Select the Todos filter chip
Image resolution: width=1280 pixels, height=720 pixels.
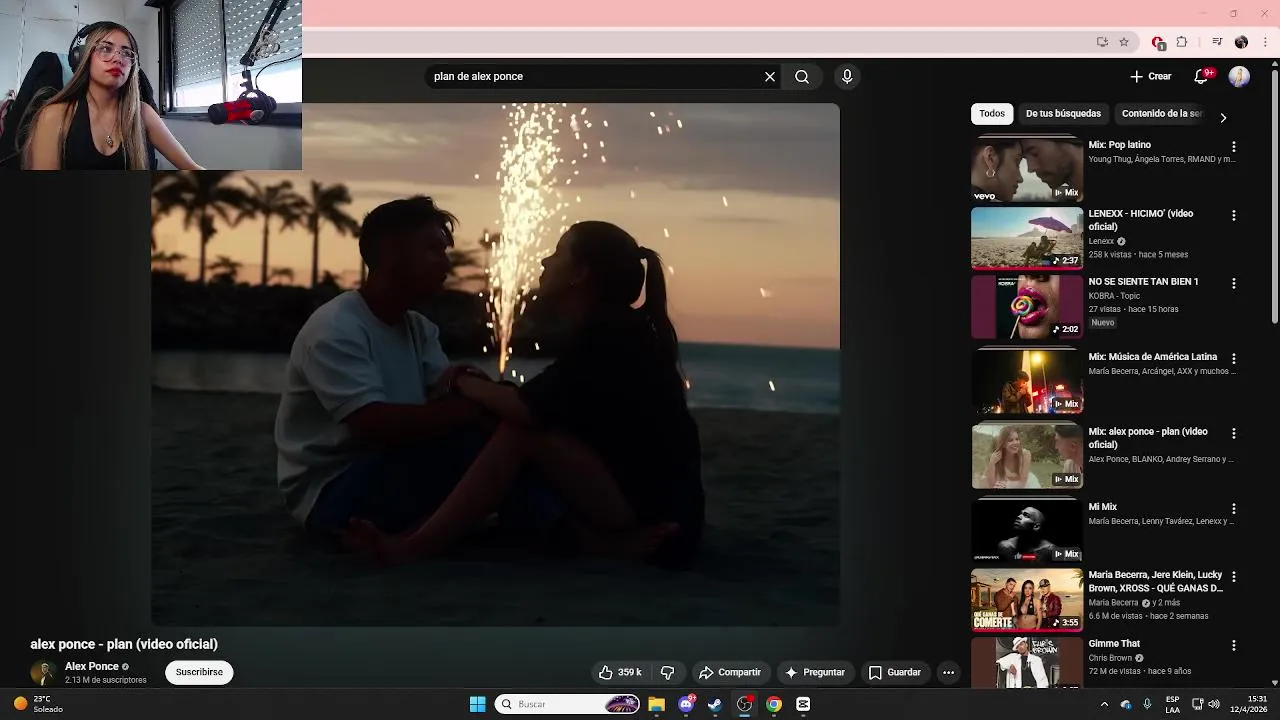coord(992,113)
